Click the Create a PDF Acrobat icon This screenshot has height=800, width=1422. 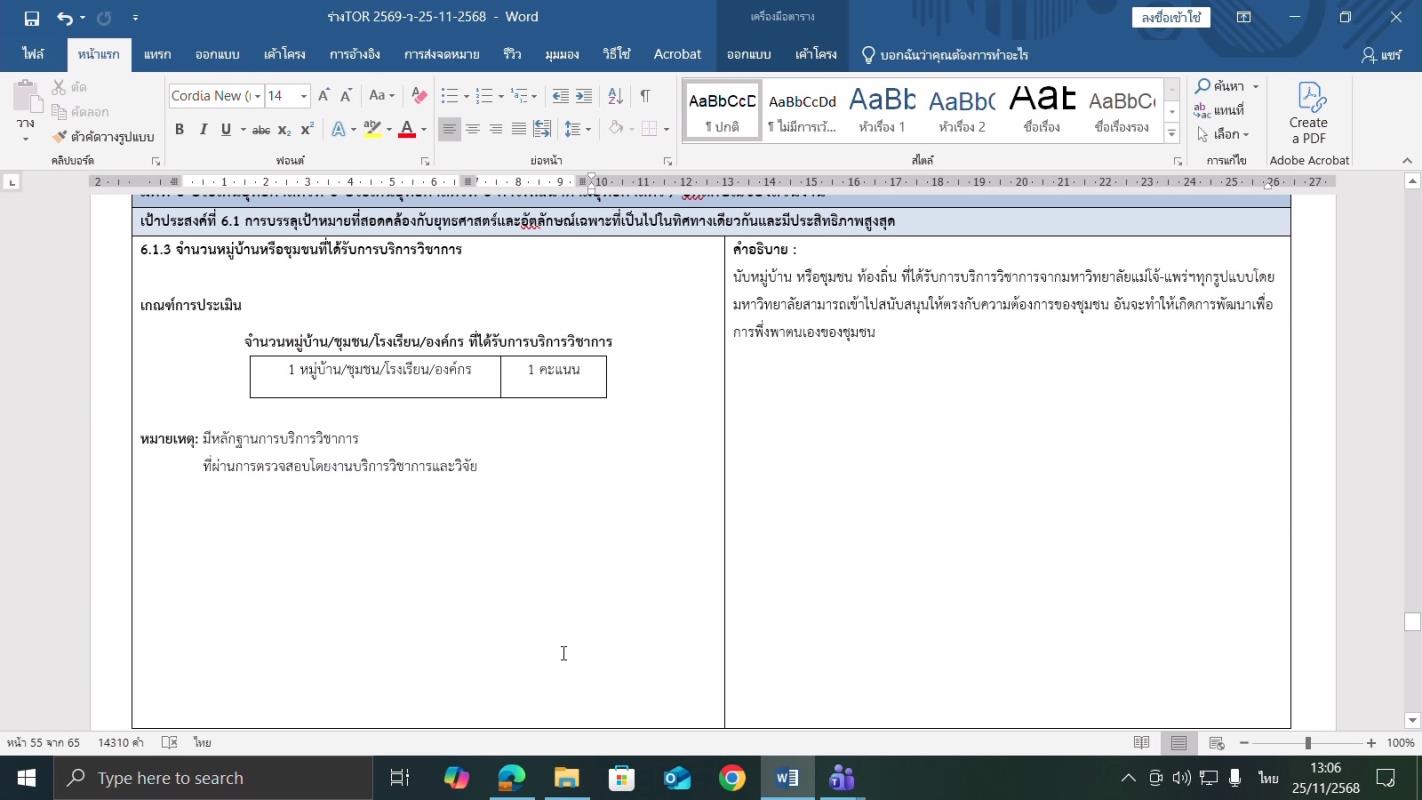(1308, 113)
